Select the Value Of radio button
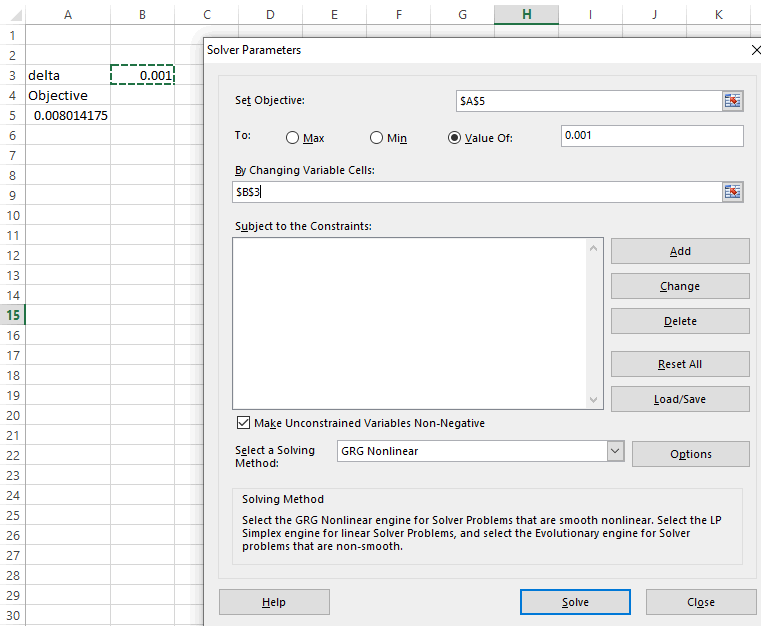The width and height of the screenshot is (761, 626). coord(454,138)
